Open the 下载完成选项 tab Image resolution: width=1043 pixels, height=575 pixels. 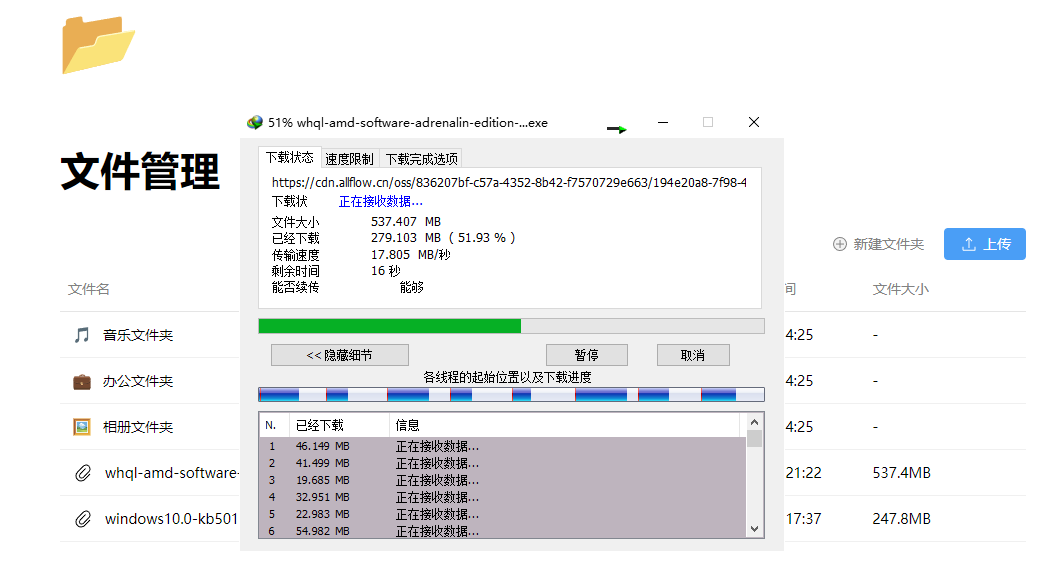tap(422, 159)
